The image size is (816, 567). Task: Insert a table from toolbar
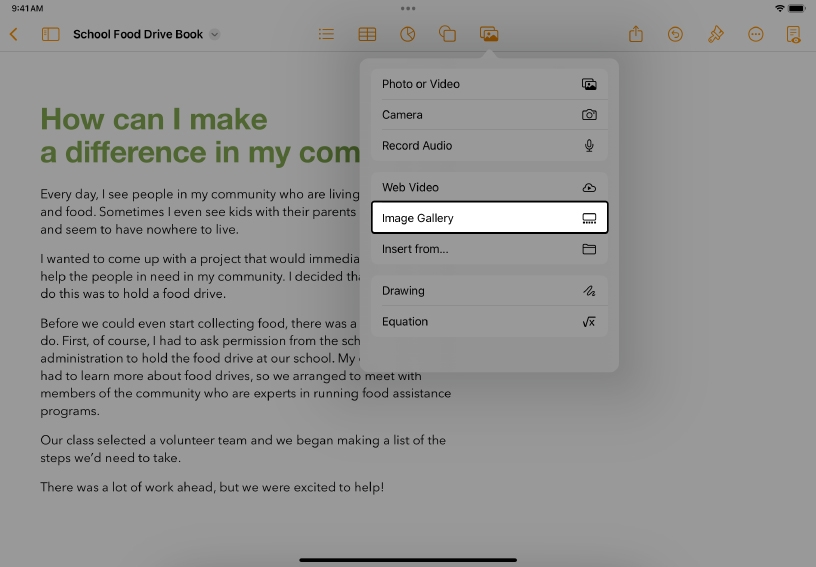click(x=367, y=34)
